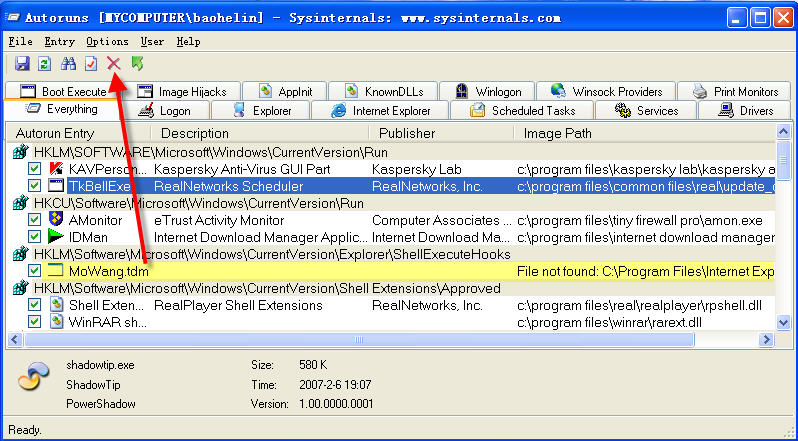Switch to the Explorer tab

[261, 110]
